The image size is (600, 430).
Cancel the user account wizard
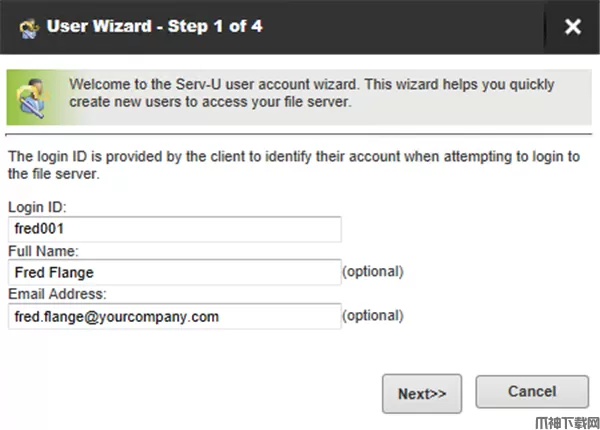(x=531, y=393)
